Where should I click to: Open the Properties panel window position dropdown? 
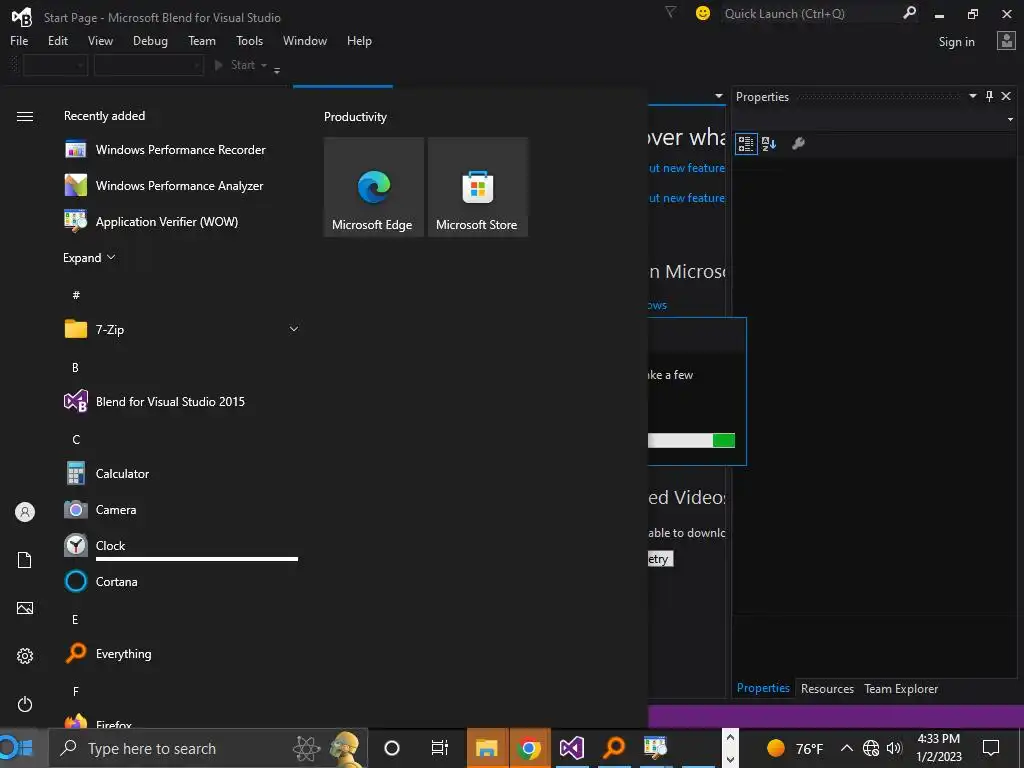[x=972, y=96]
